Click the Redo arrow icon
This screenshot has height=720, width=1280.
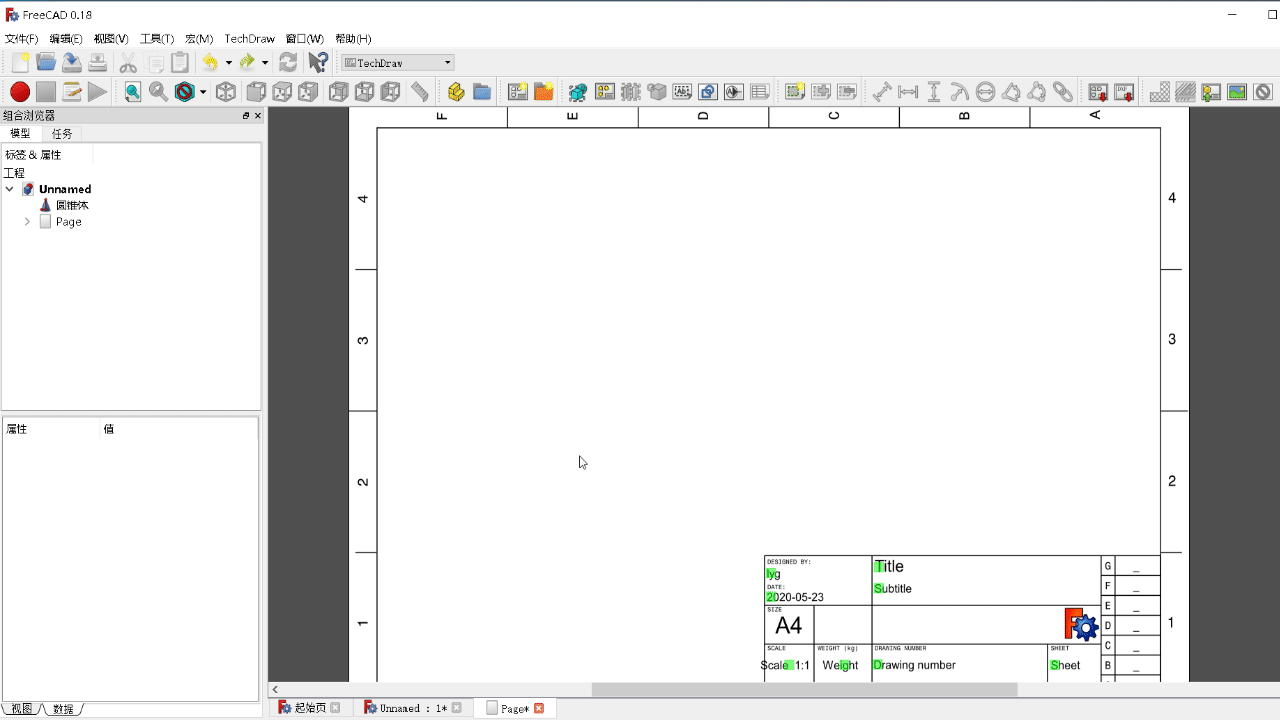247,62
